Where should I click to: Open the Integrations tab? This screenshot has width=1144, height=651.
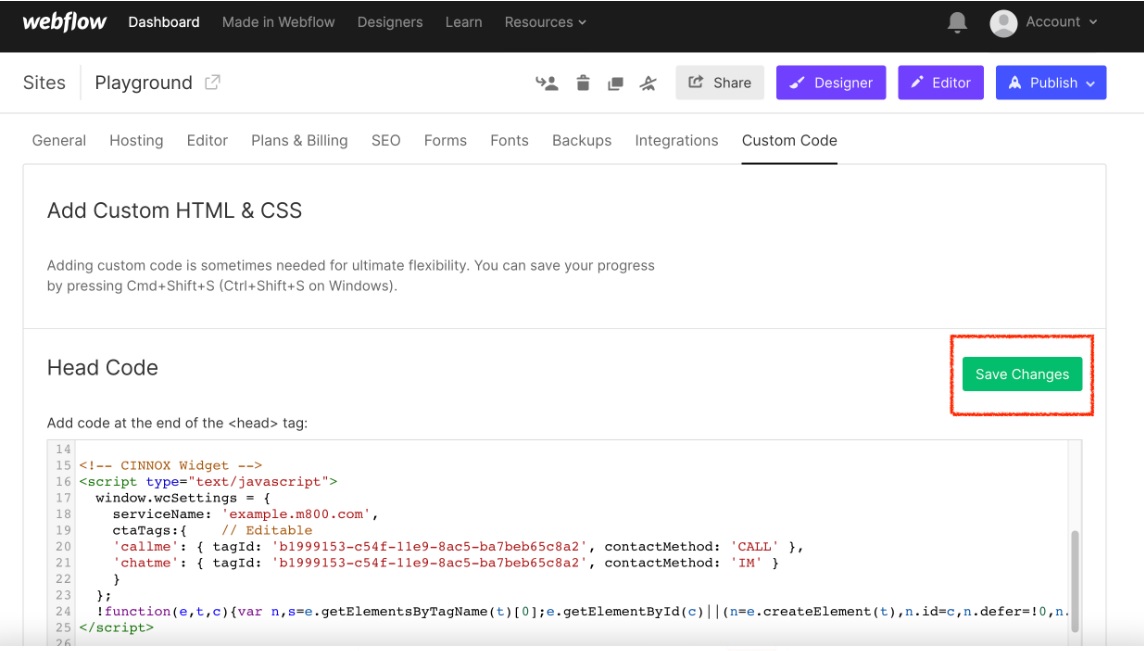coord(676,140)
